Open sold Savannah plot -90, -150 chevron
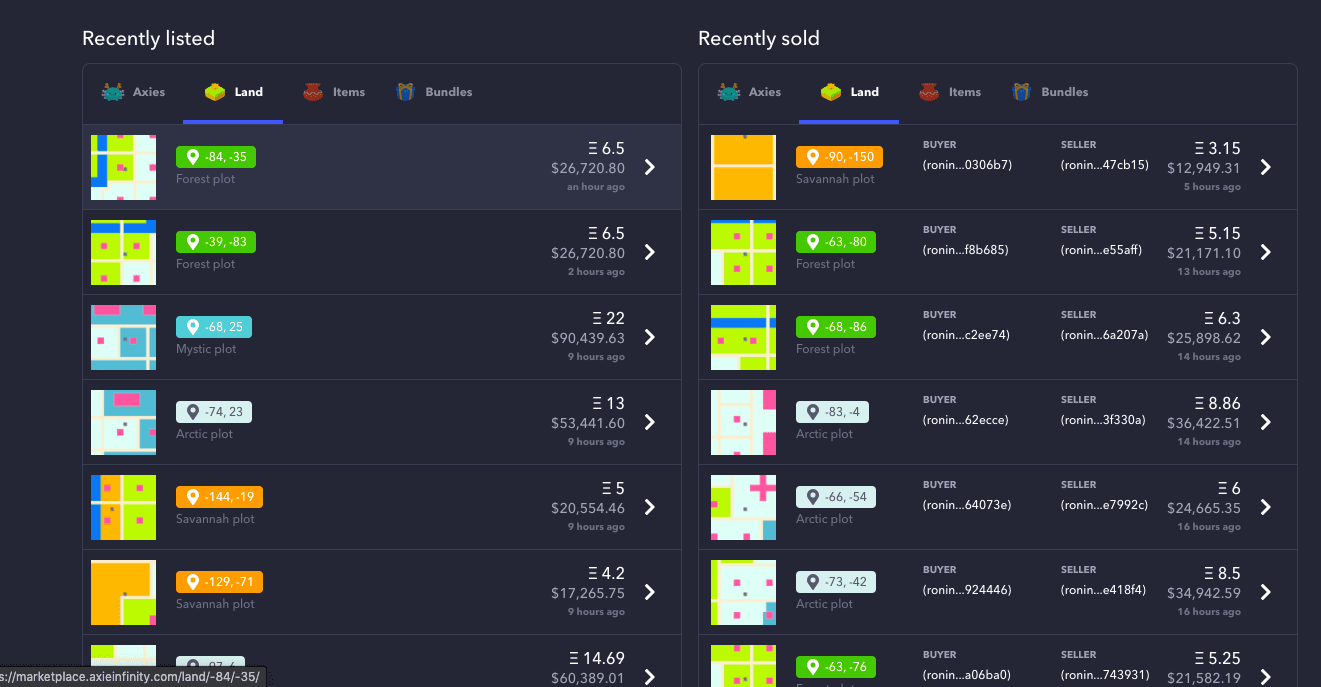This screenshot has width=1321, height=687. 1265,167
